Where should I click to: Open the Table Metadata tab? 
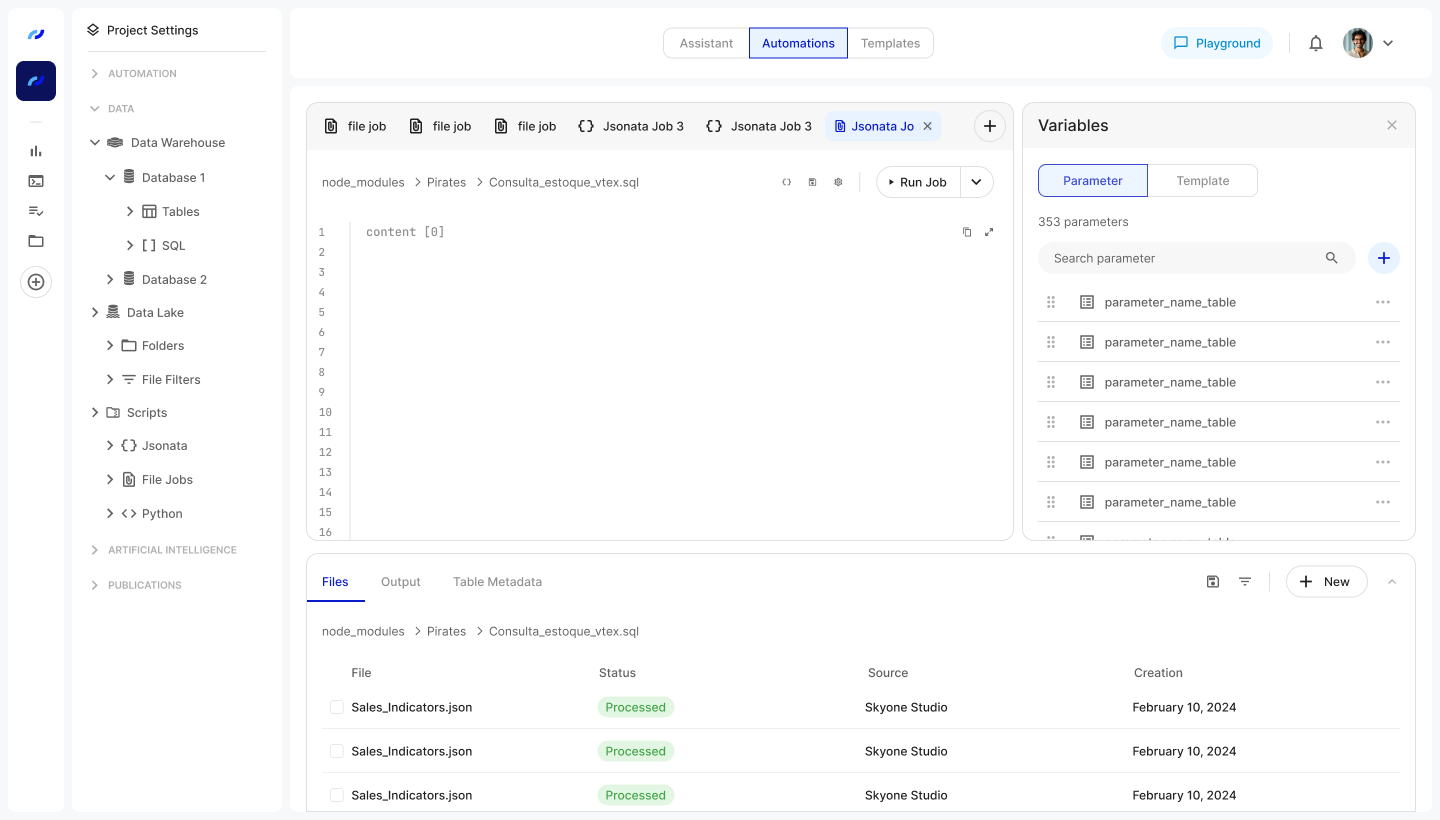[497, 582]
